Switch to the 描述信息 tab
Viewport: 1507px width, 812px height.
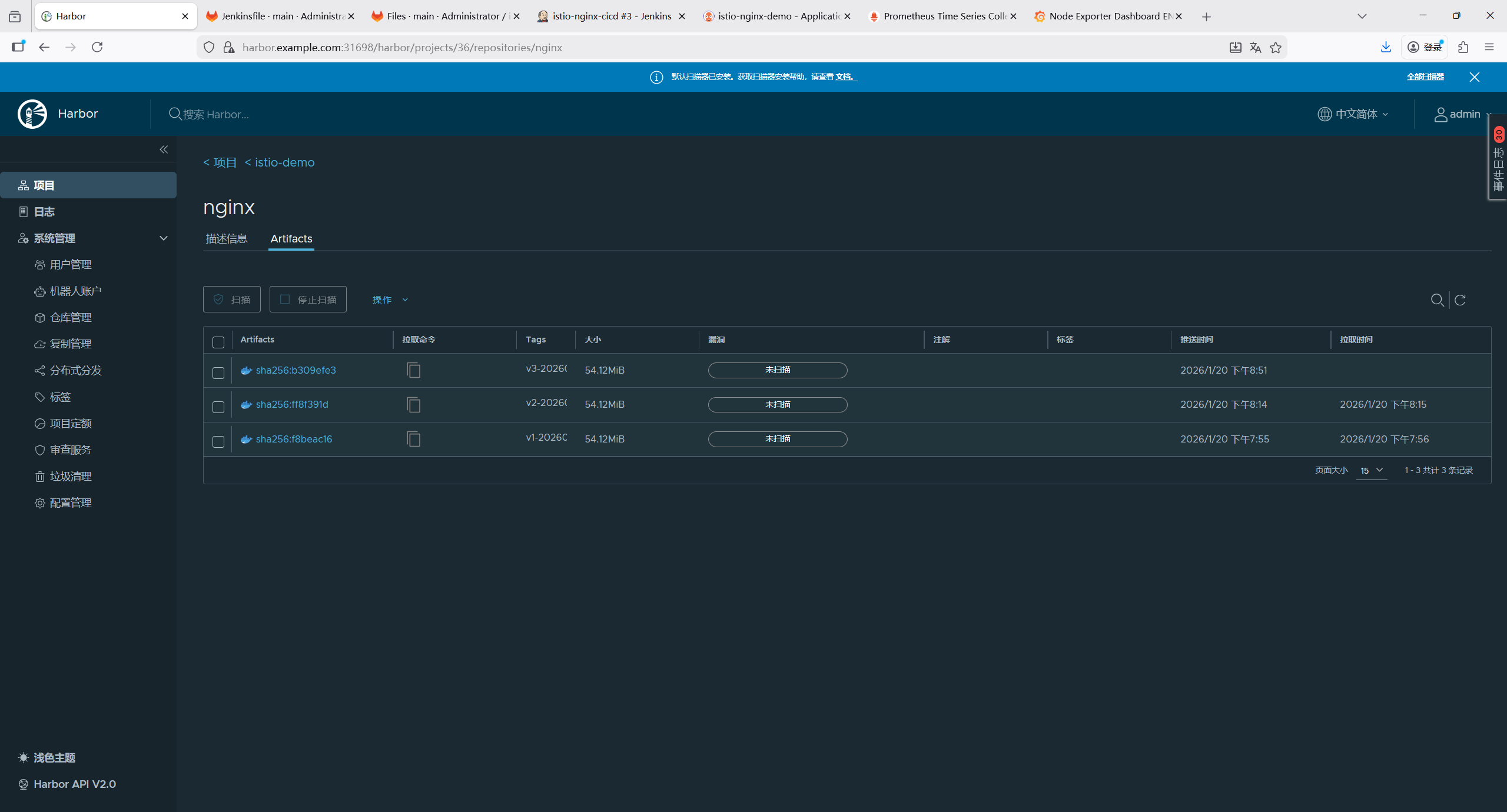[227, 238]
